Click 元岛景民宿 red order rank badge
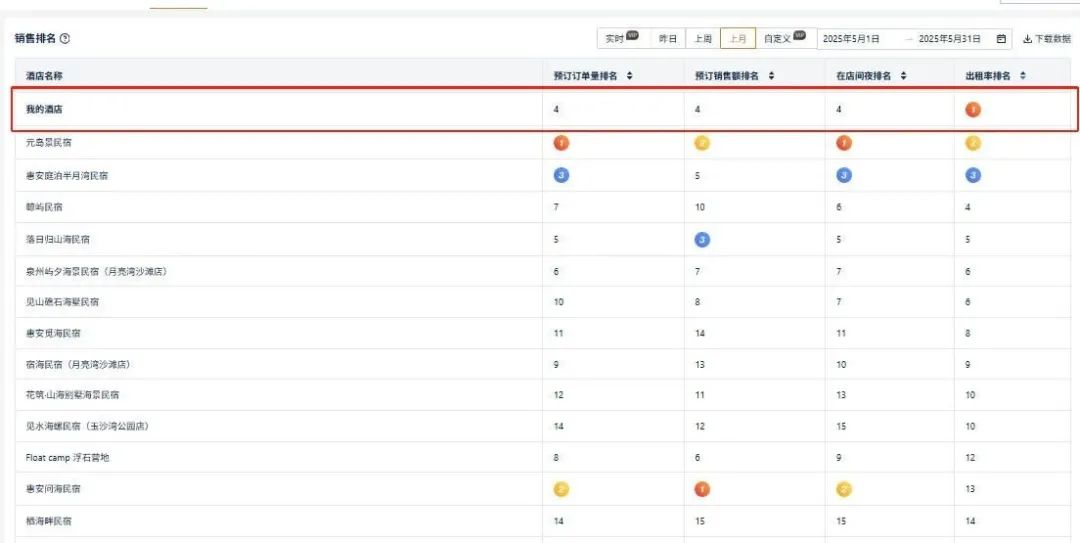 click(x=561, y=143)
